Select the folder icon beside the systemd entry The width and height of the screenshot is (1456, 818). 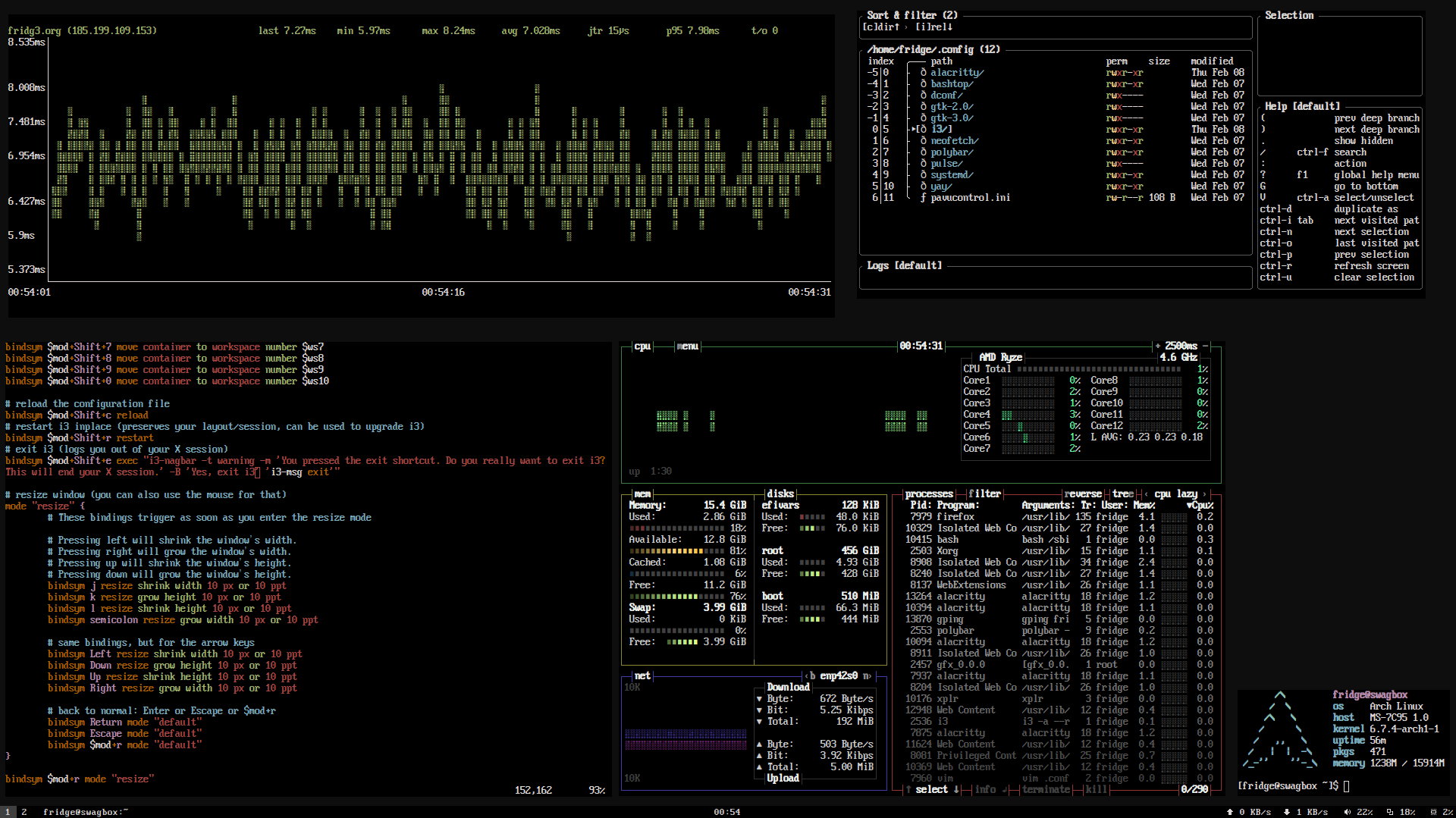[x=924, y=174]
